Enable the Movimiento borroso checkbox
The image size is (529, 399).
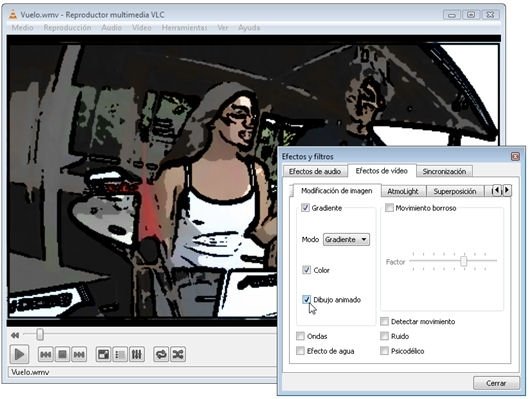click(x=389, y=208)
